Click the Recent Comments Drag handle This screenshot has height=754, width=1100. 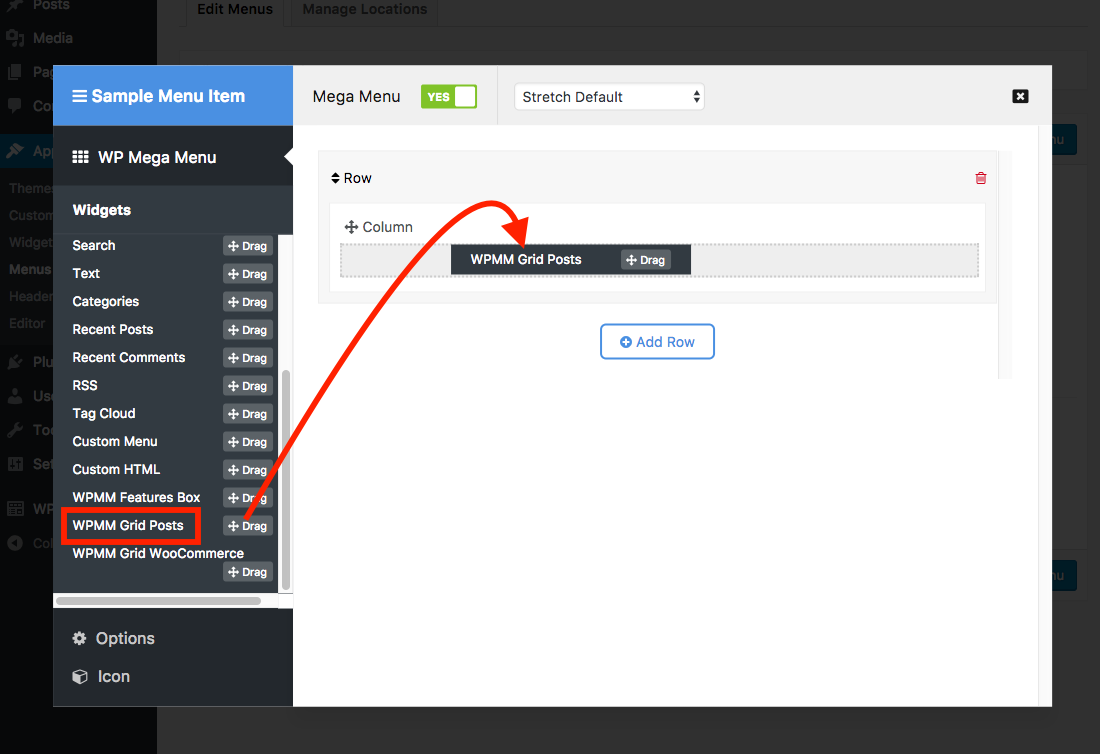(248, 358)
